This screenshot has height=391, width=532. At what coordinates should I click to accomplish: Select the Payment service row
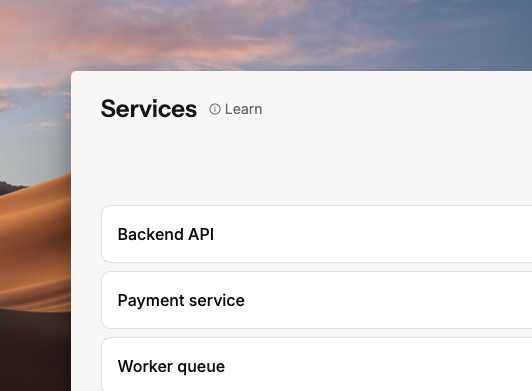(317, 300)
